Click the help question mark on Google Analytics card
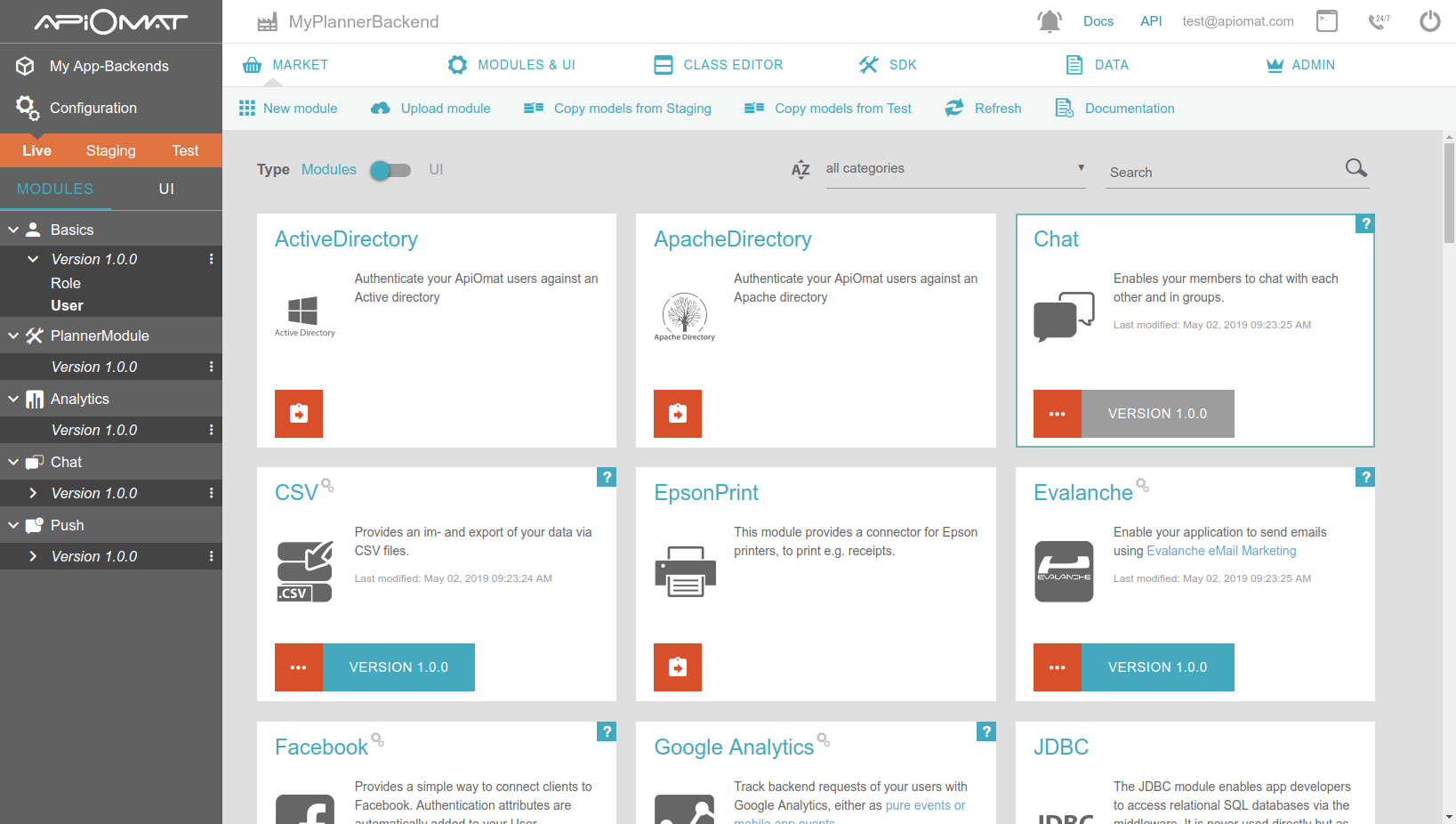Screen dimensions: 1456x824 pos(985,731)
